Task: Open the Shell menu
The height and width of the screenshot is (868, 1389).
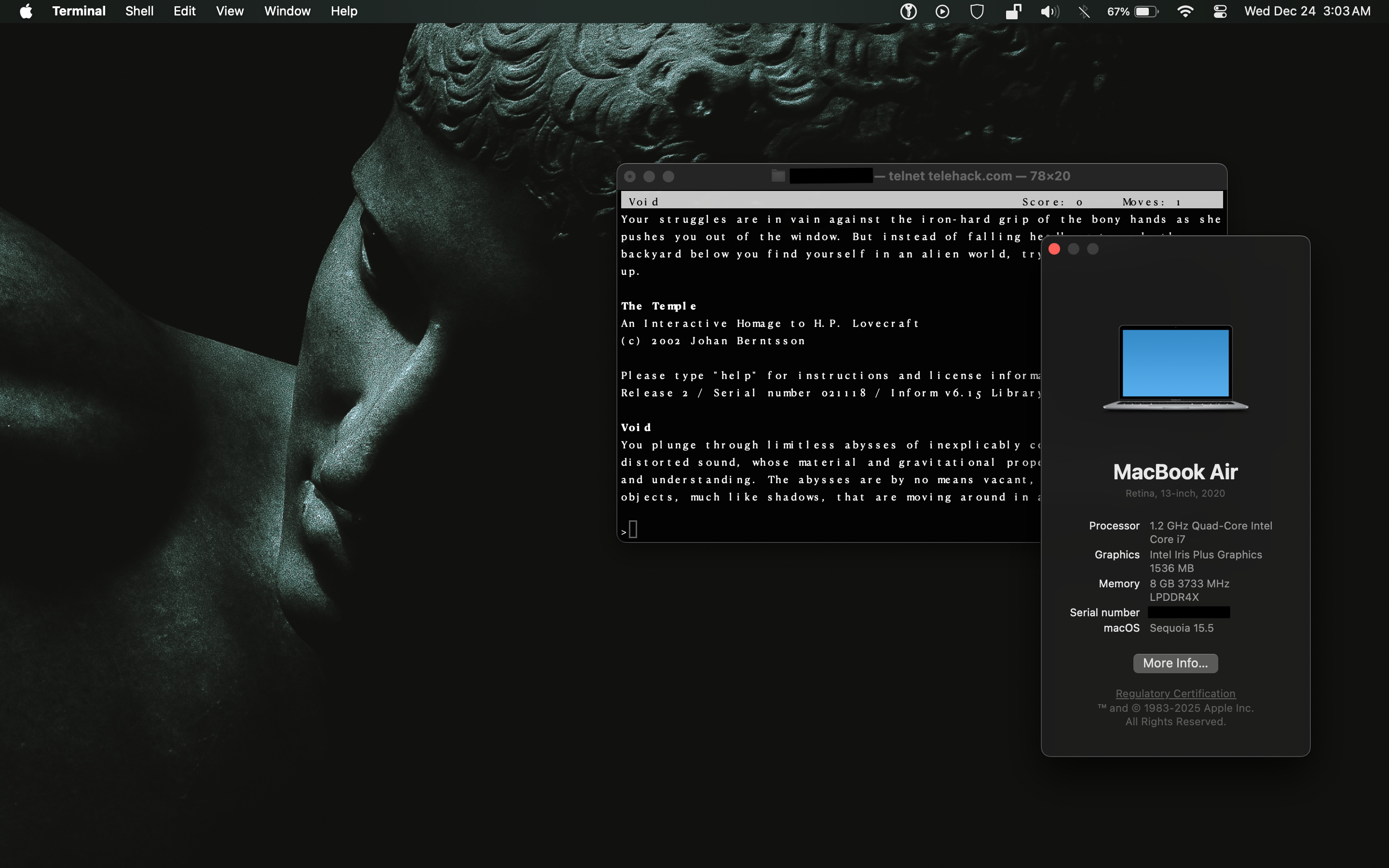Action: (139, 12)
